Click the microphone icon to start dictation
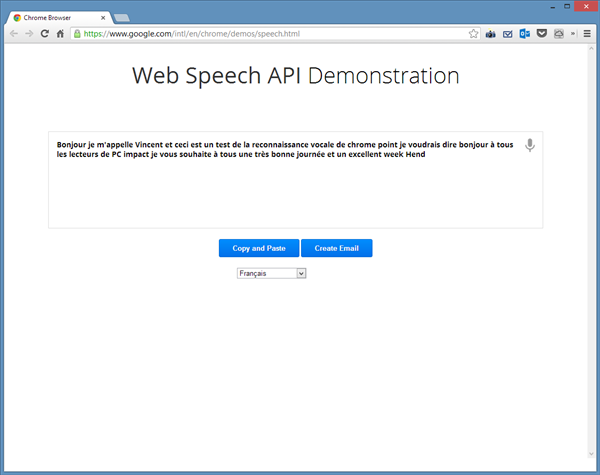Image resolution: width=600 pixels, height=475 pixels. [530, 145]
